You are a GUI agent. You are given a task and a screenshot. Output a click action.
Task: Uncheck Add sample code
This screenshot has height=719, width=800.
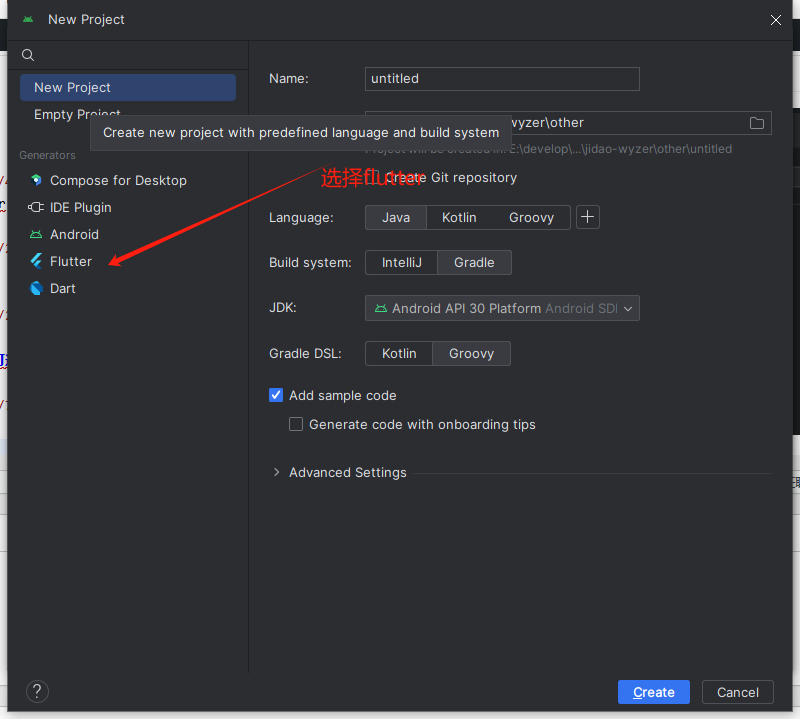tap(276, 395)
